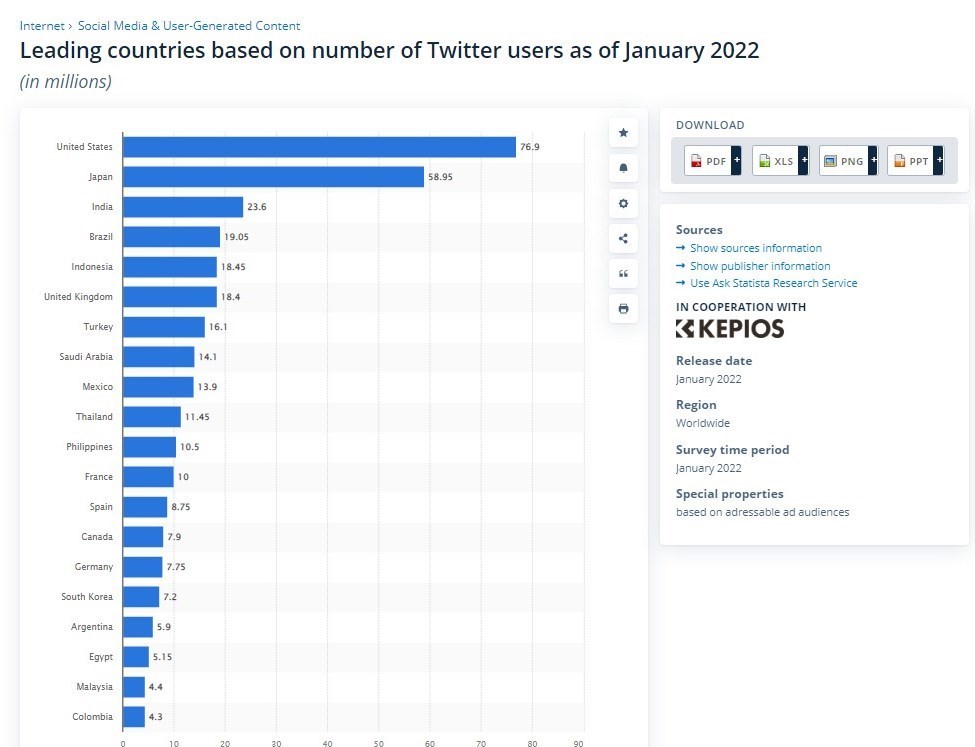The width and height of the screenshot is (975, 747).
Task: Open Use Ask Statista Research Service
Action: click(x=773, y=283)
